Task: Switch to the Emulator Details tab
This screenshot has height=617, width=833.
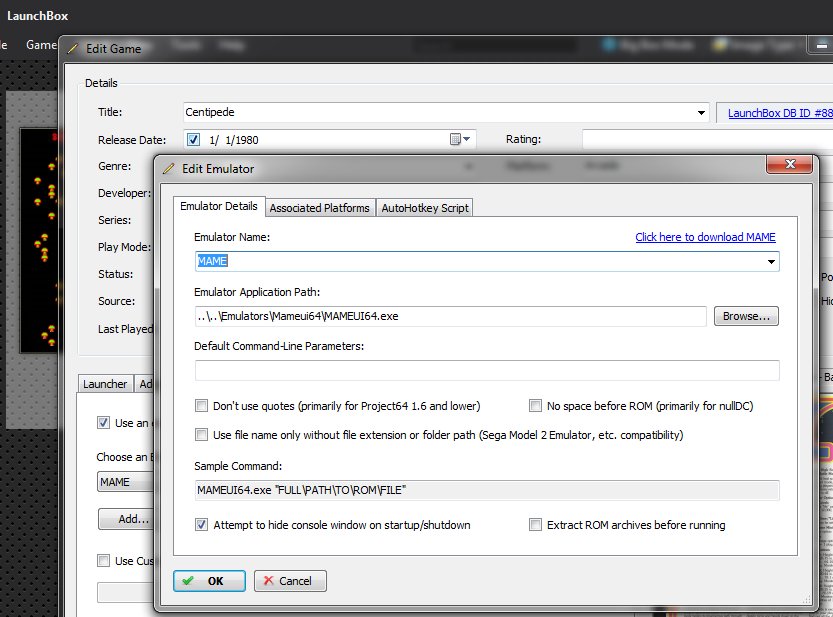Action: [219, 206]
